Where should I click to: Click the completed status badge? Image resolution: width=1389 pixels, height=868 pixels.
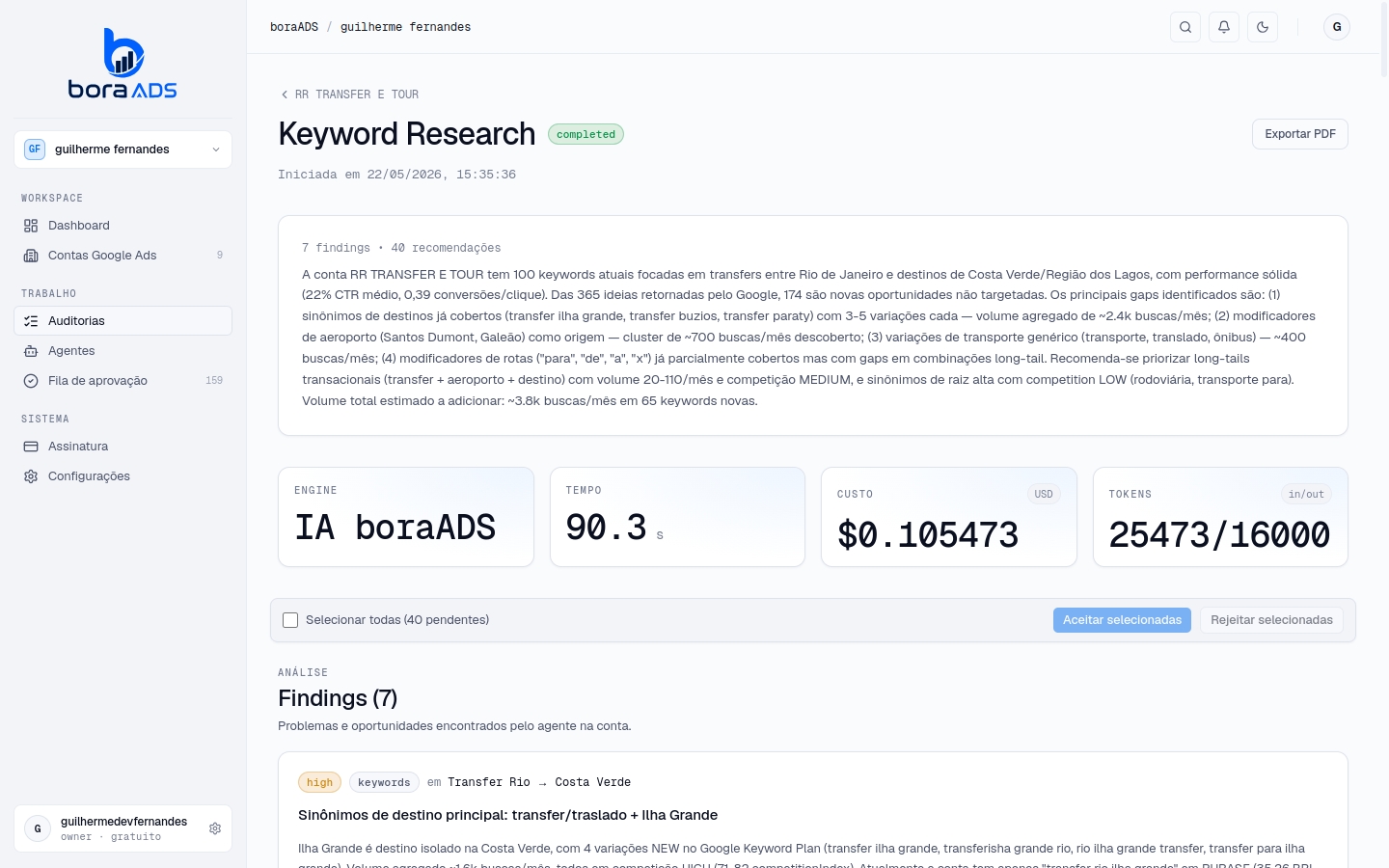coord(586,134)
